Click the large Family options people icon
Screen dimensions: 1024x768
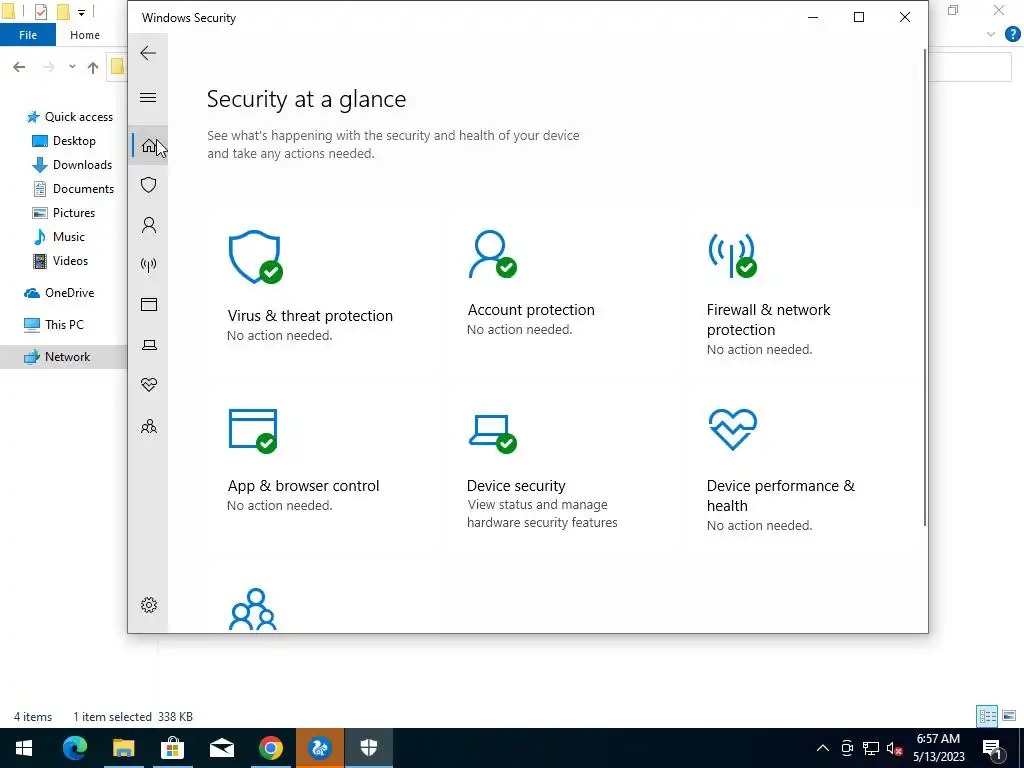tap(253, 610)
